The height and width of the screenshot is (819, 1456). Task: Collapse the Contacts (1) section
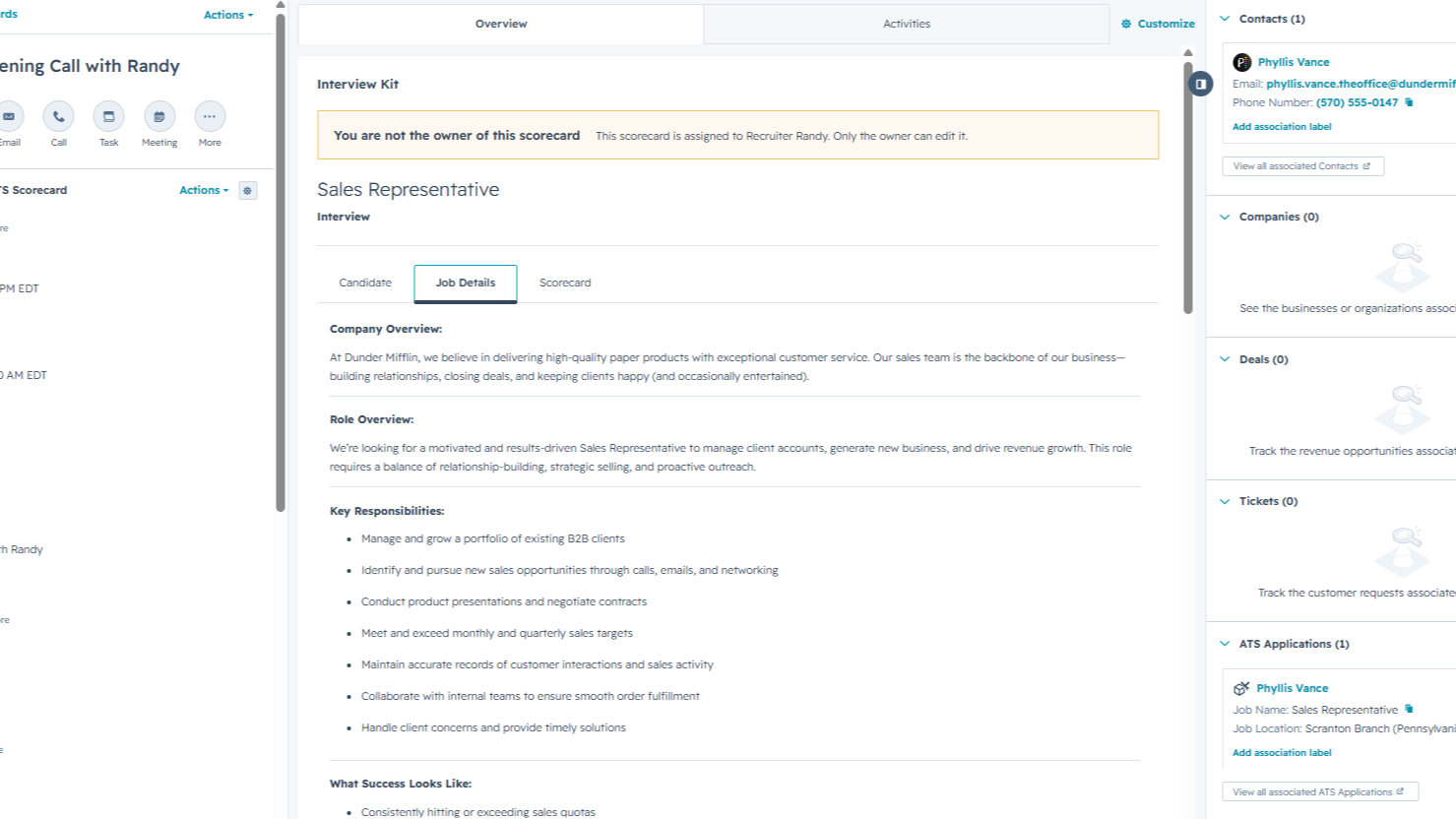point(1225,19)
